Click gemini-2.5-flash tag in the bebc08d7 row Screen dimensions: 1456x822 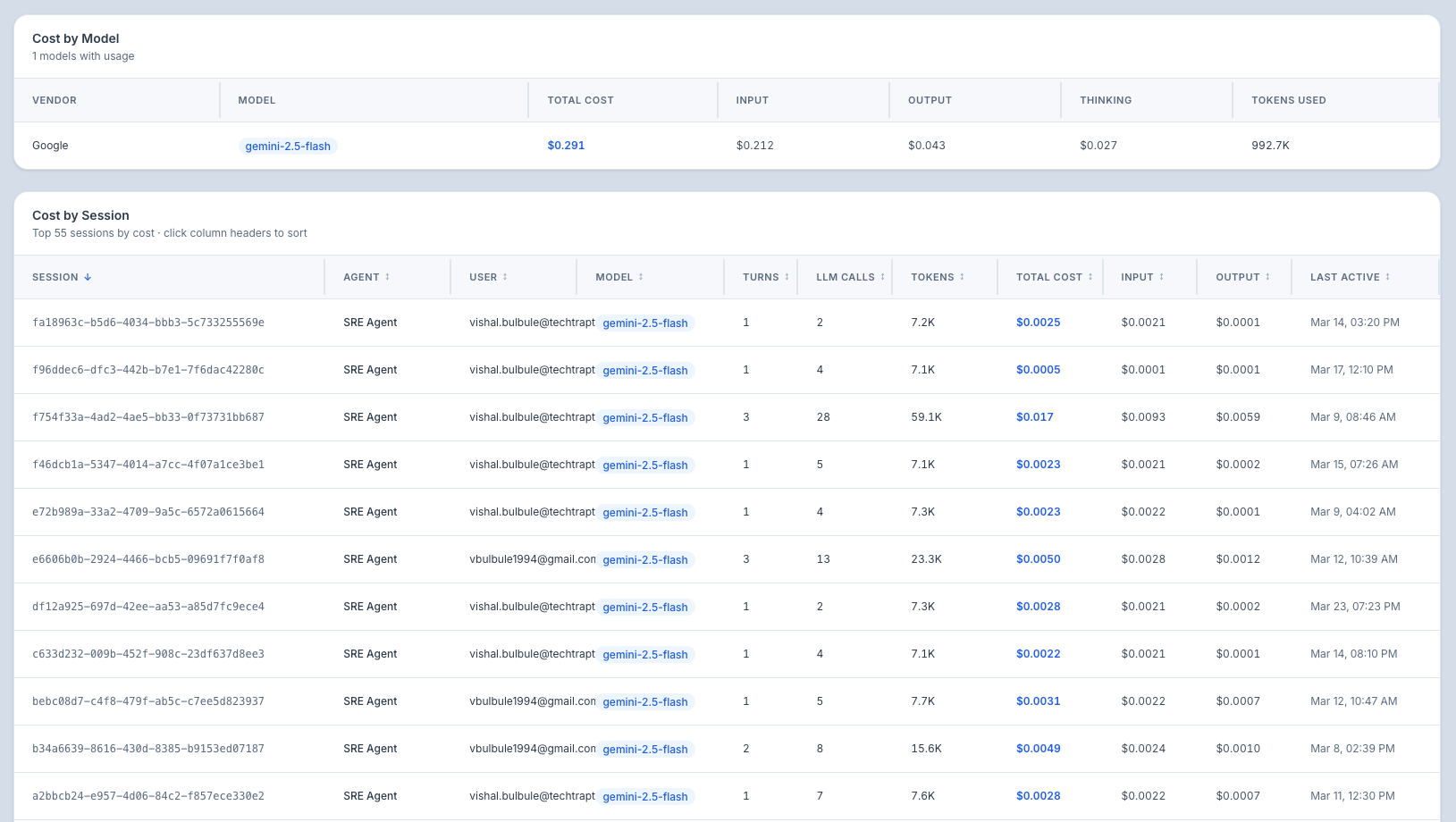645,702
